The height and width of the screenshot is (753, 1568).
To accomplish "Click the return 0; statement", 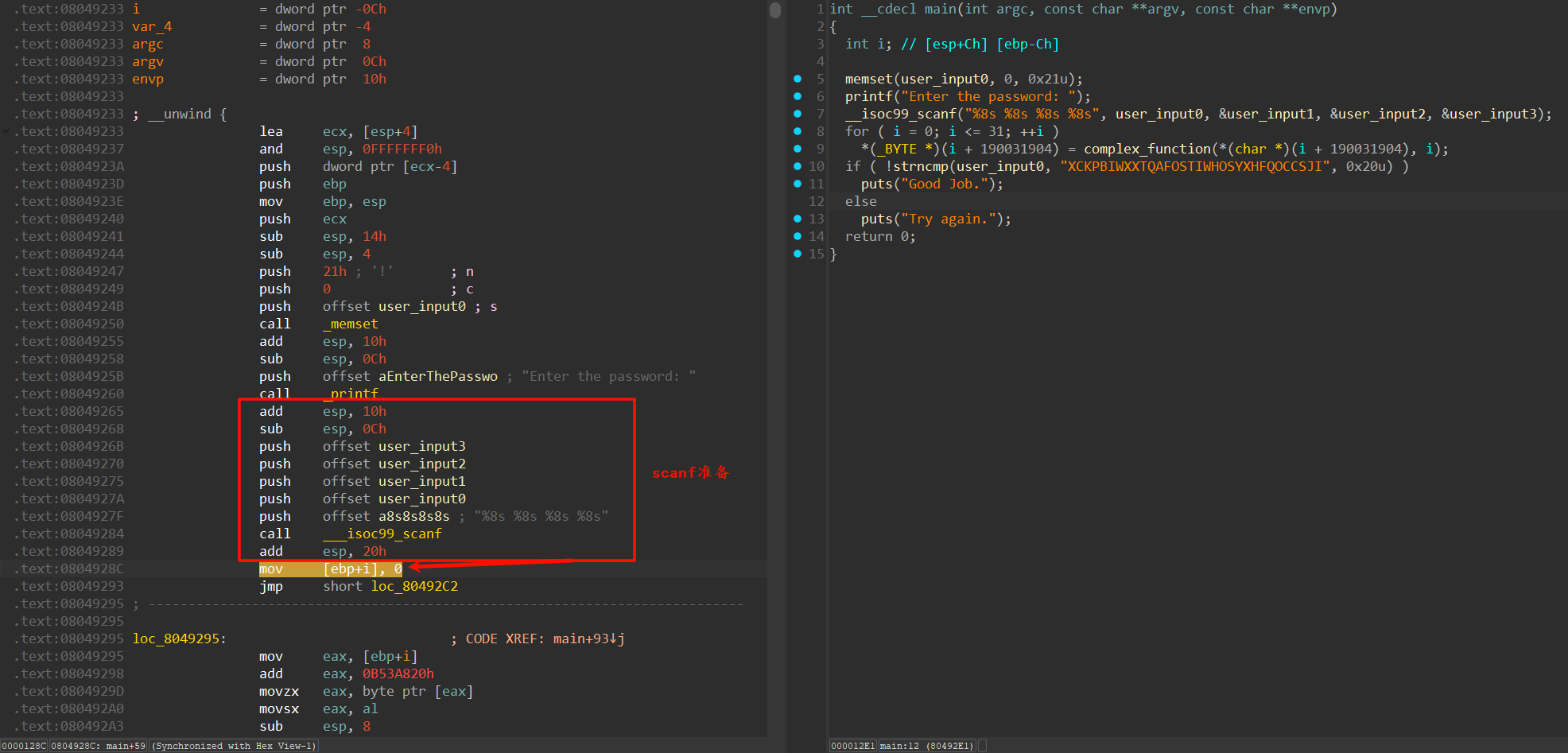I will (880, 236).
